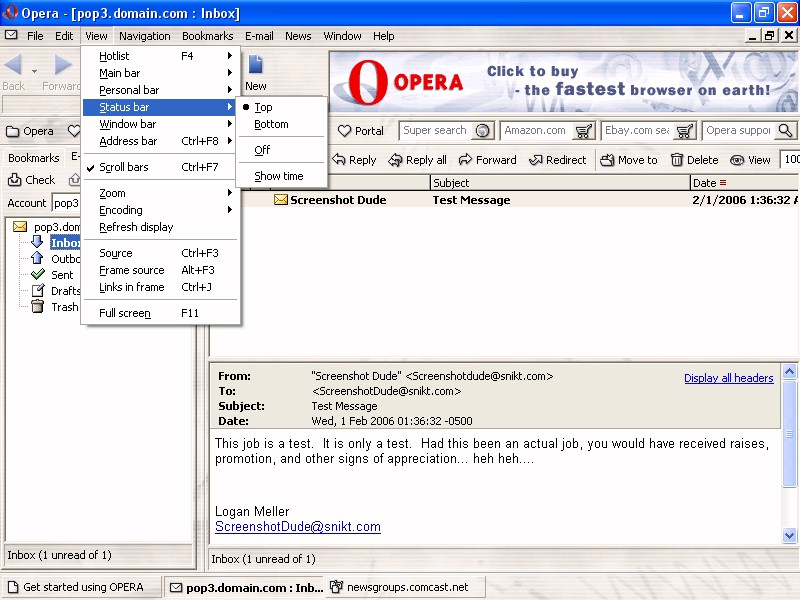Screen dimensions: 800x600
Task: Click the Opera folder in personal bar
Action: [x=30, y=131]
